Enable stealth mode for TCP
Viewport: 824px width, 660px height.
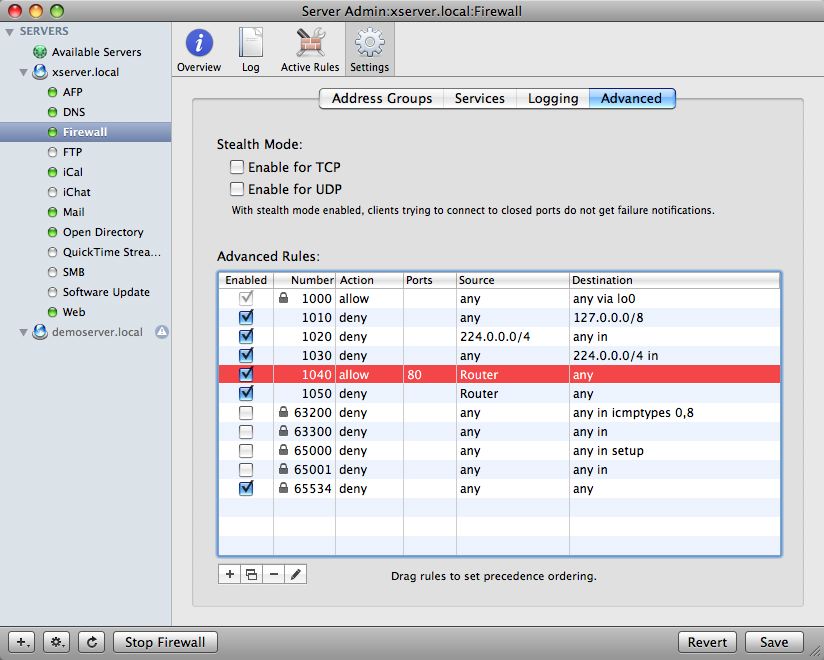coord(237,167)
